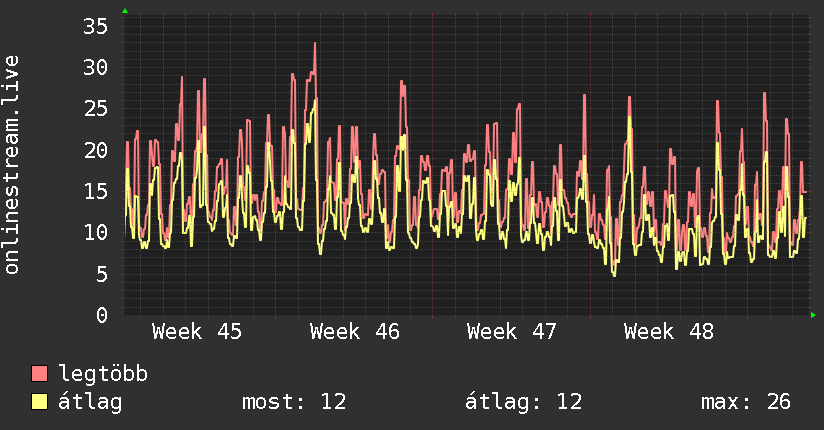Click the yellow átlag legend color swatch

[x=39, y=401]
